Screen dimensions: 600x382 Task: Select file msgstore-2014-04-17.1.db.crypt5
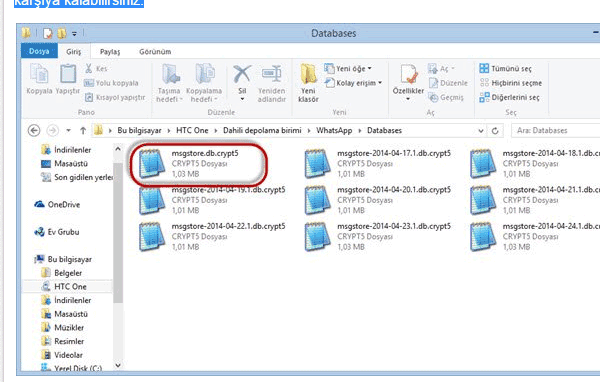378,163
